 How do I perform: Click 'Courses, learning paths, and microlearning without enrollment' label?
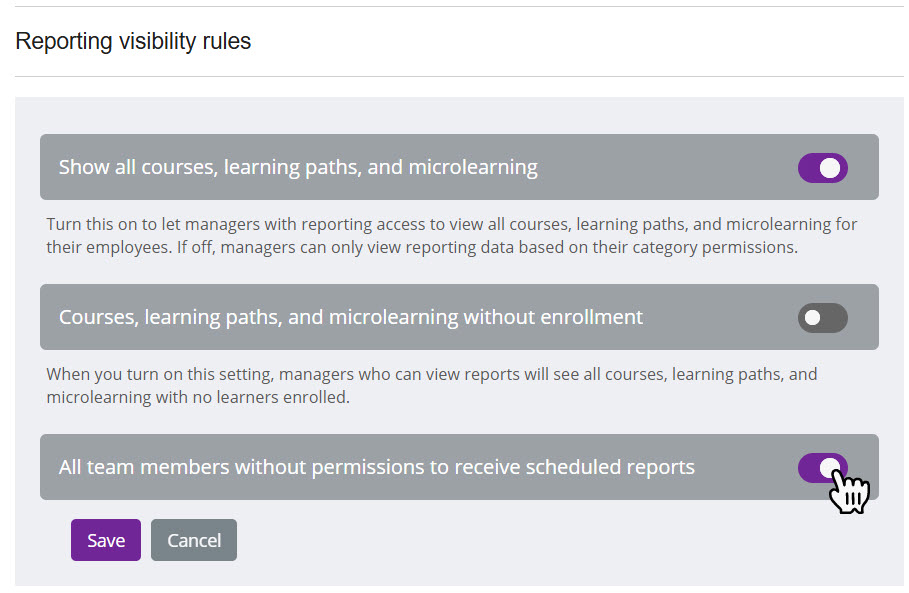click(x=350, y=318)
